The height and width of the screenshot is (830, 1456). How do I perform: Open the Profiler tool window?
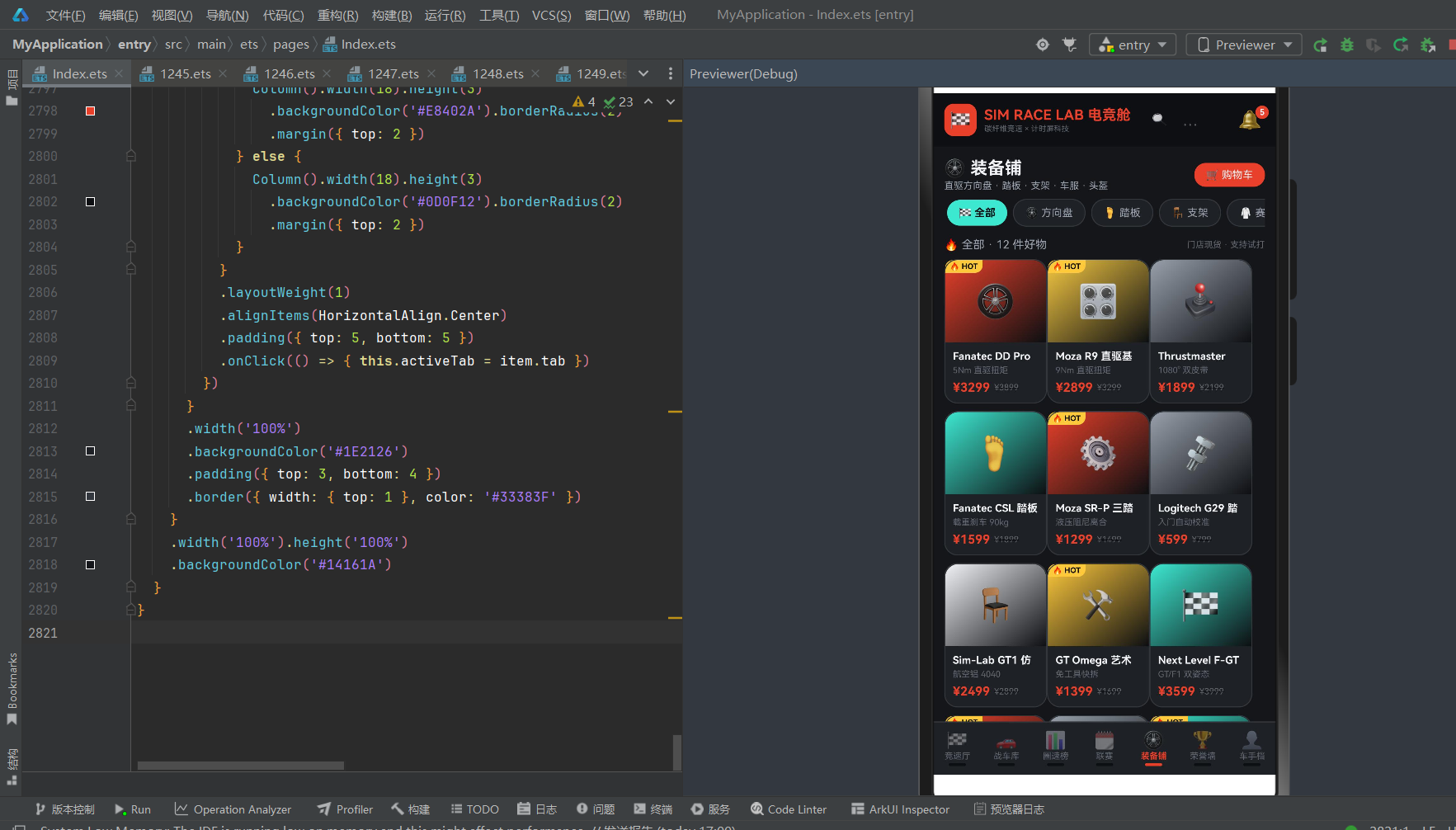pyautogui.click(x=345, y=809)
